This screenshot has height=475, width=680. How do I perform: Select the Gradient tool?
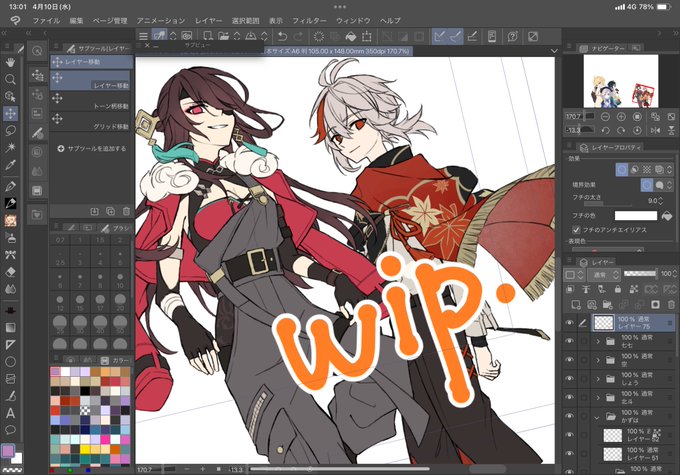click(10, 328)
